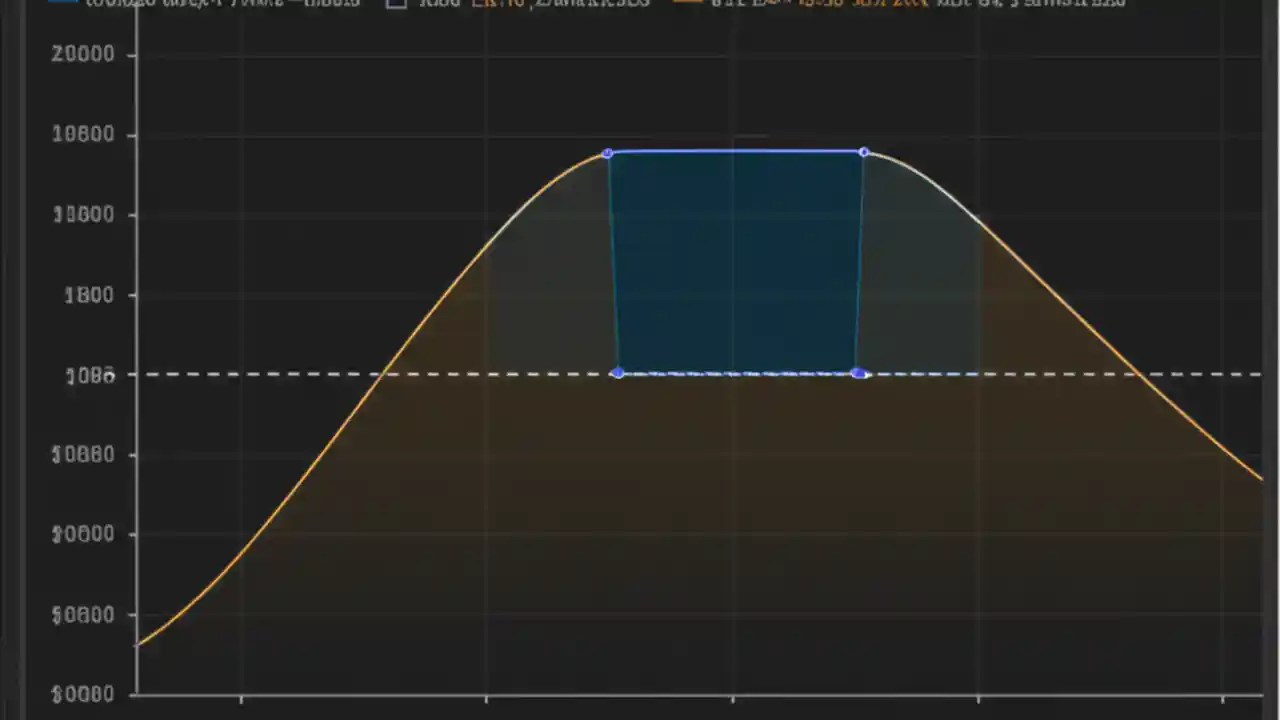Image resolution: width=1280 pixels, height=720 pixels.
Task: Click the 10800 y-axis label
Action: click(83, 134)
